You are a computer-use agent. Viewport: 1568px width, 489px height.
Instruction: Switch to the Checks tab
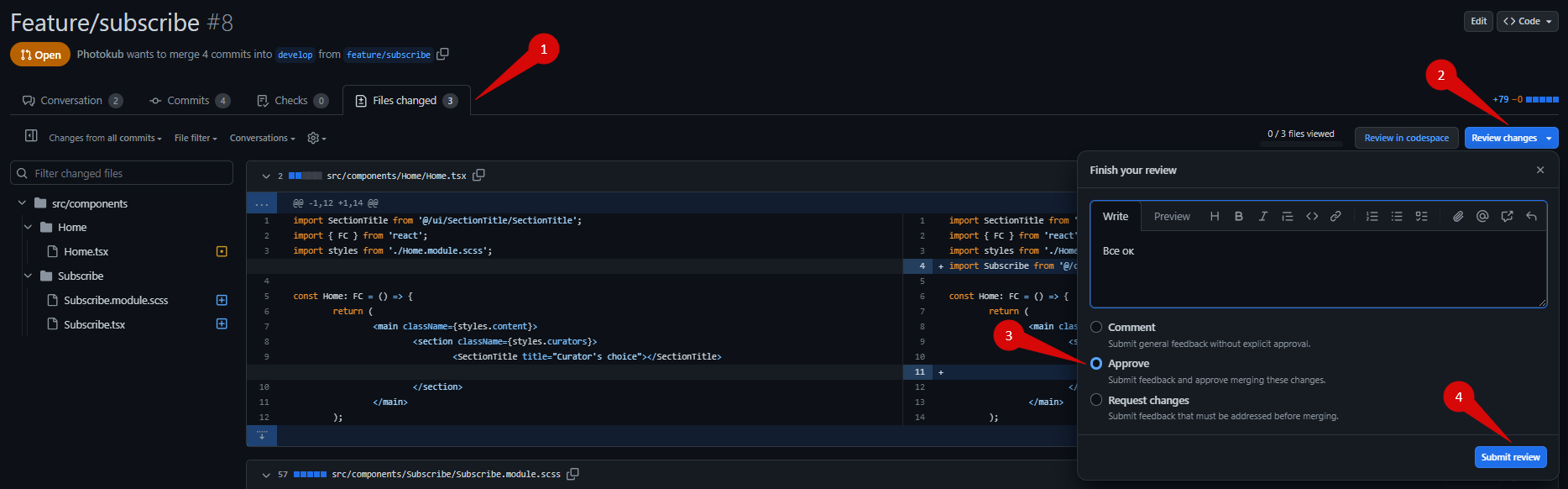292,101
